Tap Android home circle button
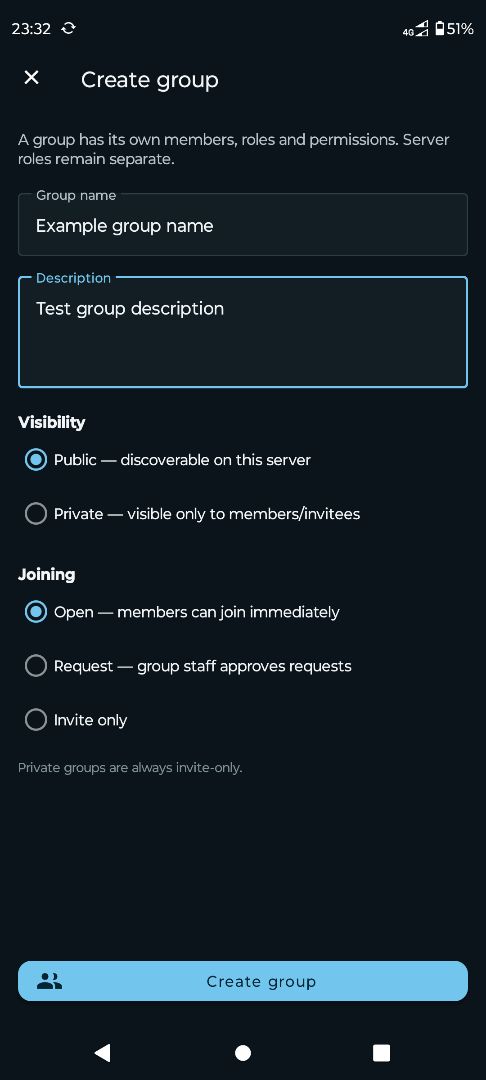 (x=243, y=1052)
